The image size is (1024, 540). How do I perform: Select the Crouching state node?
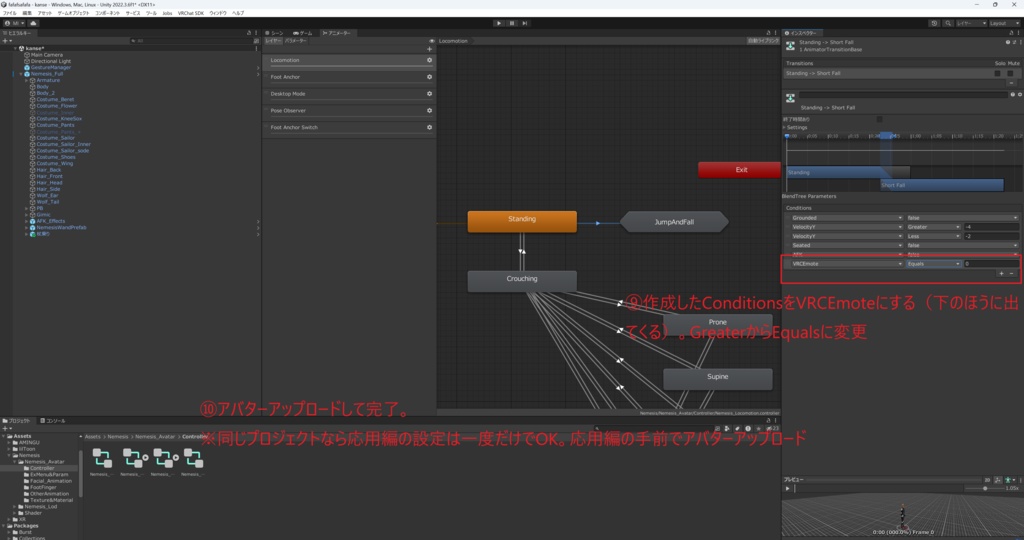coord(522,281)
